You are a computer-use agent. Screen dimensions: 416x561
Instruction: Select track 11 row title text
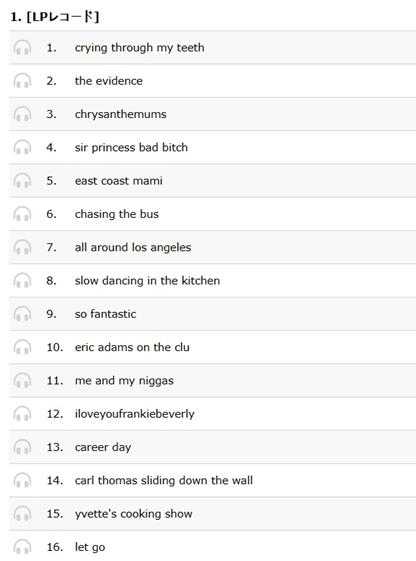(124, 381)
